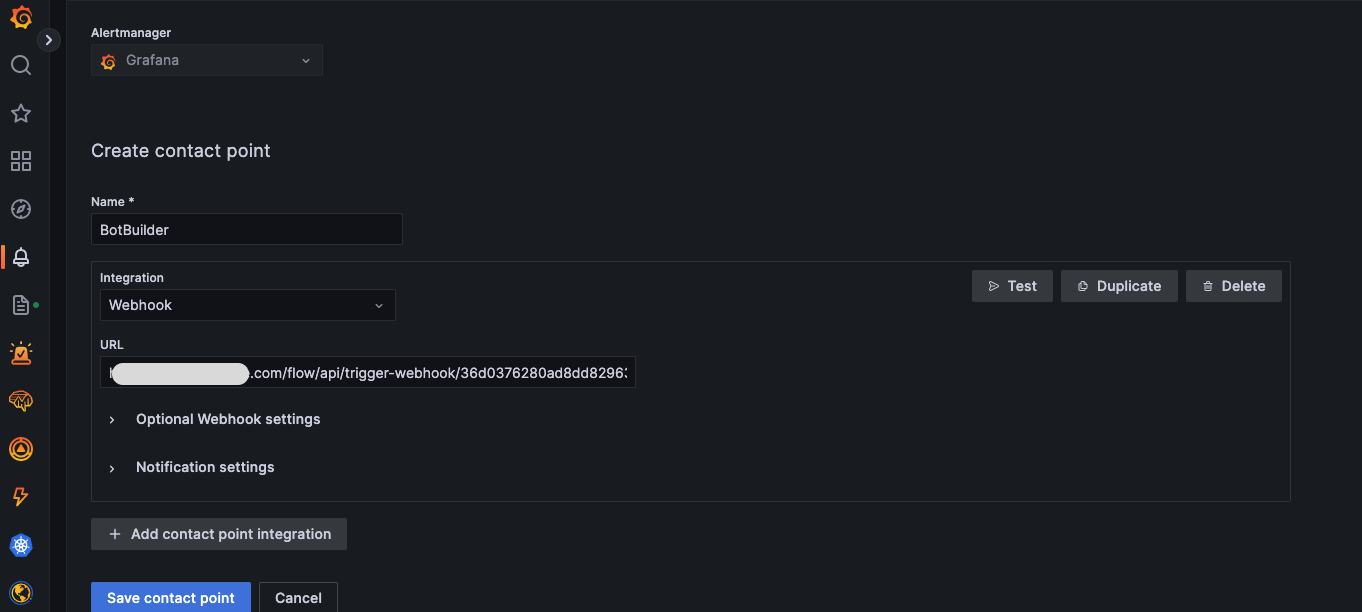Image resolution: width=1362 pixels, height=612 pixels.
Task: Expand the collapsed left navigation arrow
Action: [48, 39]
